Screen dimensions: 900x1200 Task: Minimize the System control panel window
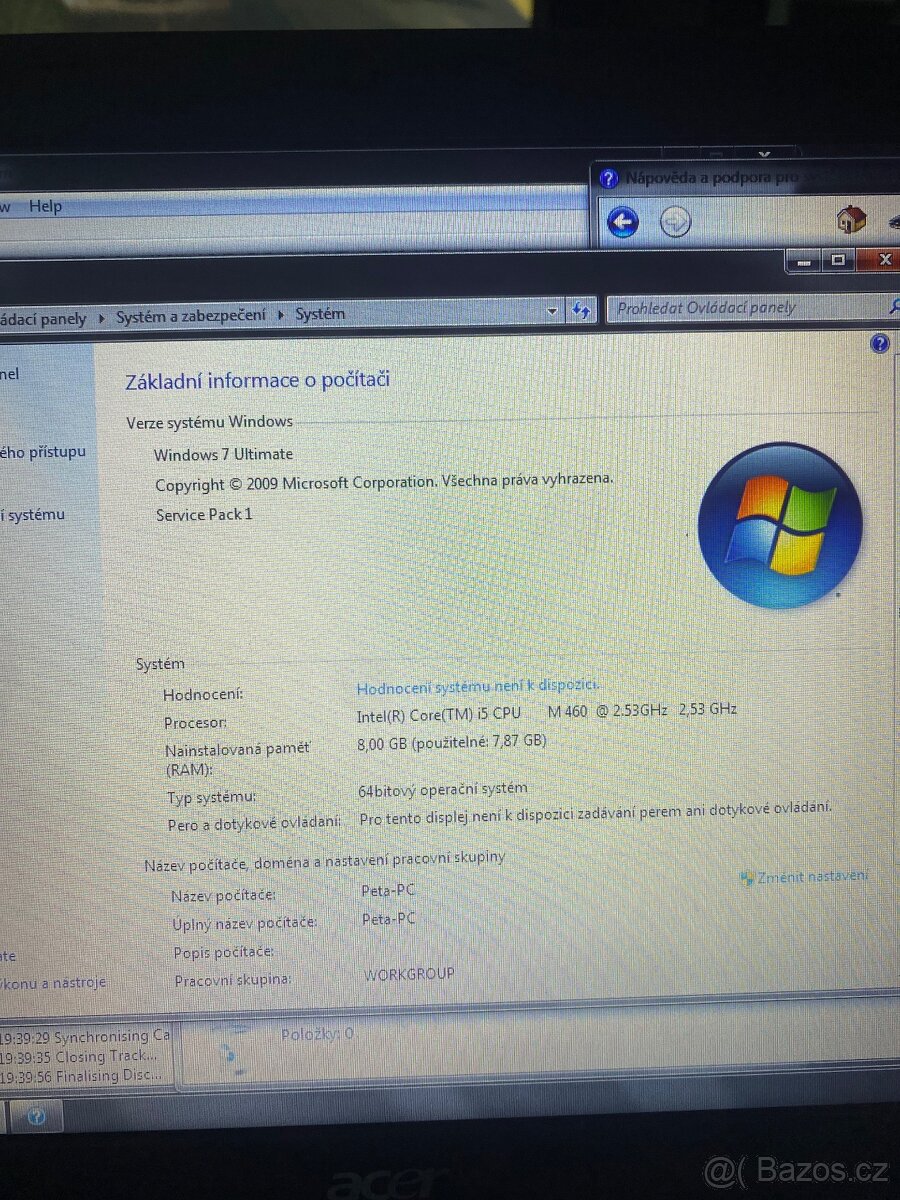802,261
